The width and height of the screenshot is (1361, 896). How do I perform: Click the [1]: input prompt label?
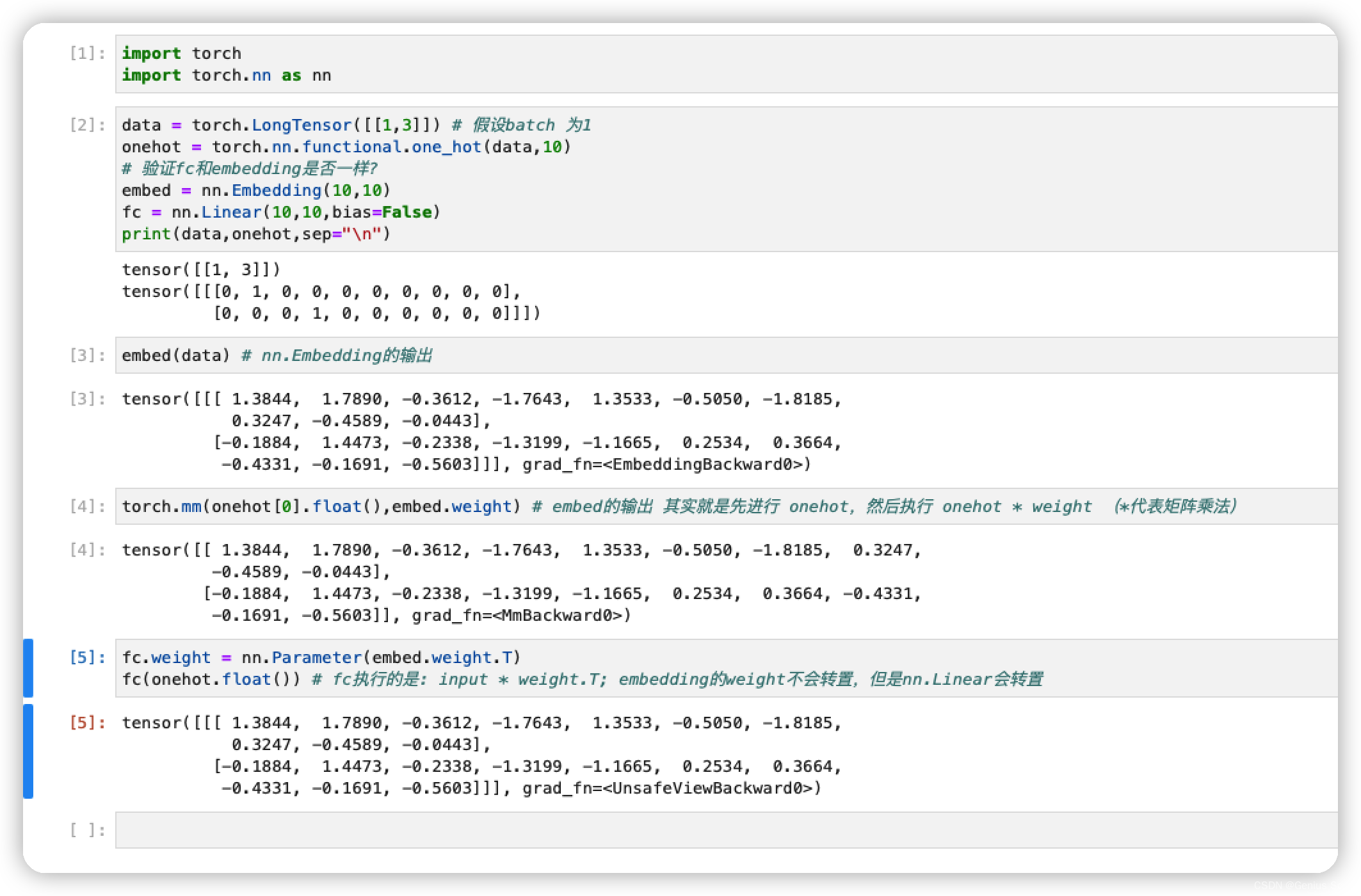(x=87, y=53)
